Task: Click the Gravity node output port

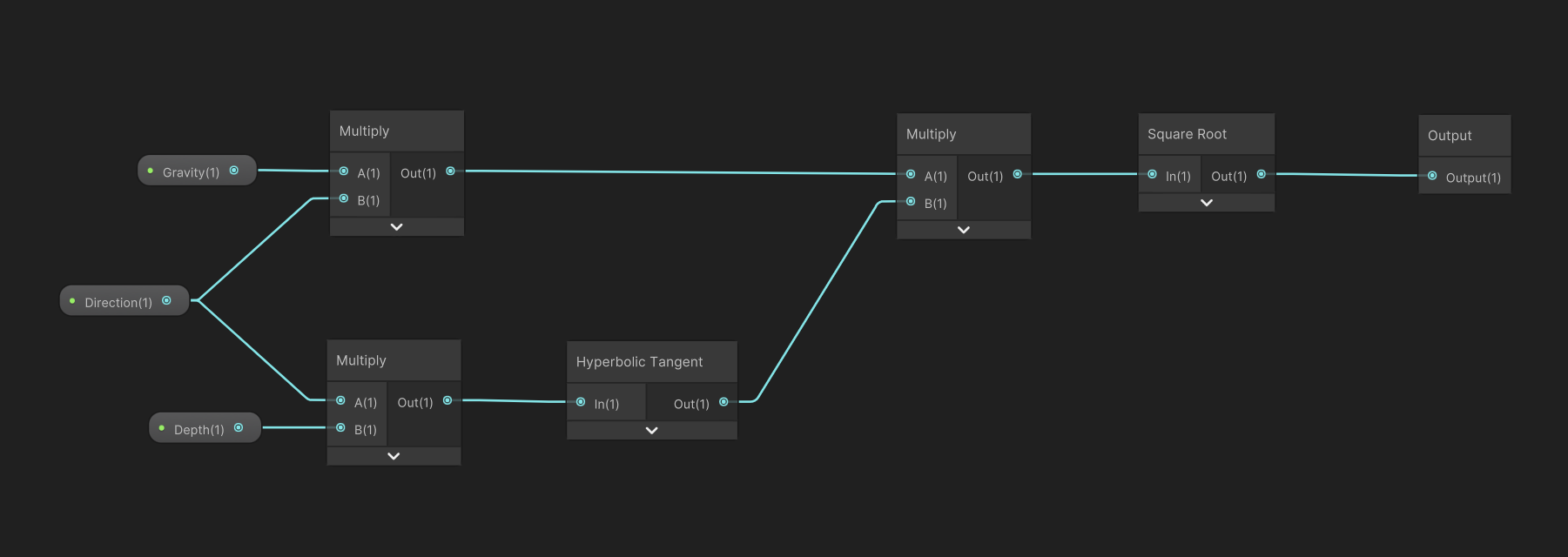Action: coord(233,171)
